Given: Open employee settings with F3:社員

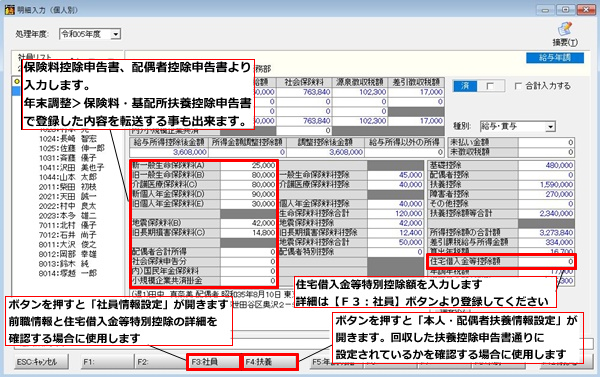Looking at the screenshot, I should pos(213,362).
